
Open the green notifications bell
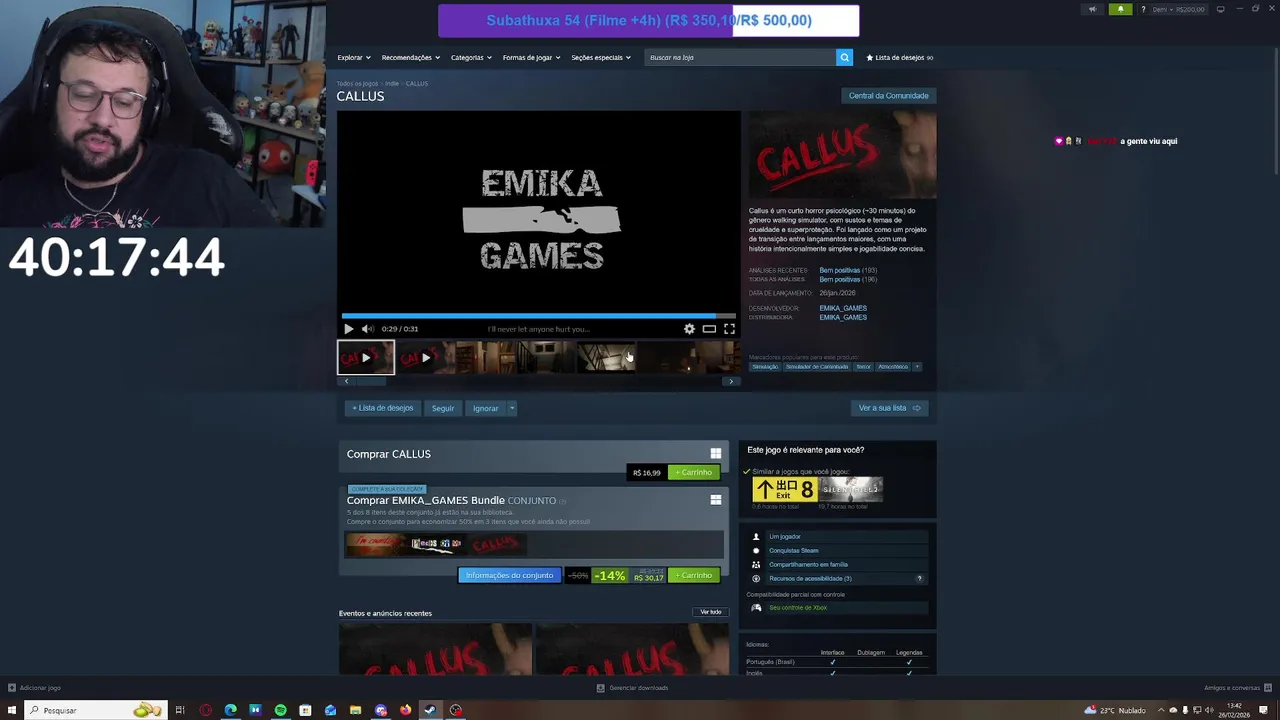(1120, 9)
